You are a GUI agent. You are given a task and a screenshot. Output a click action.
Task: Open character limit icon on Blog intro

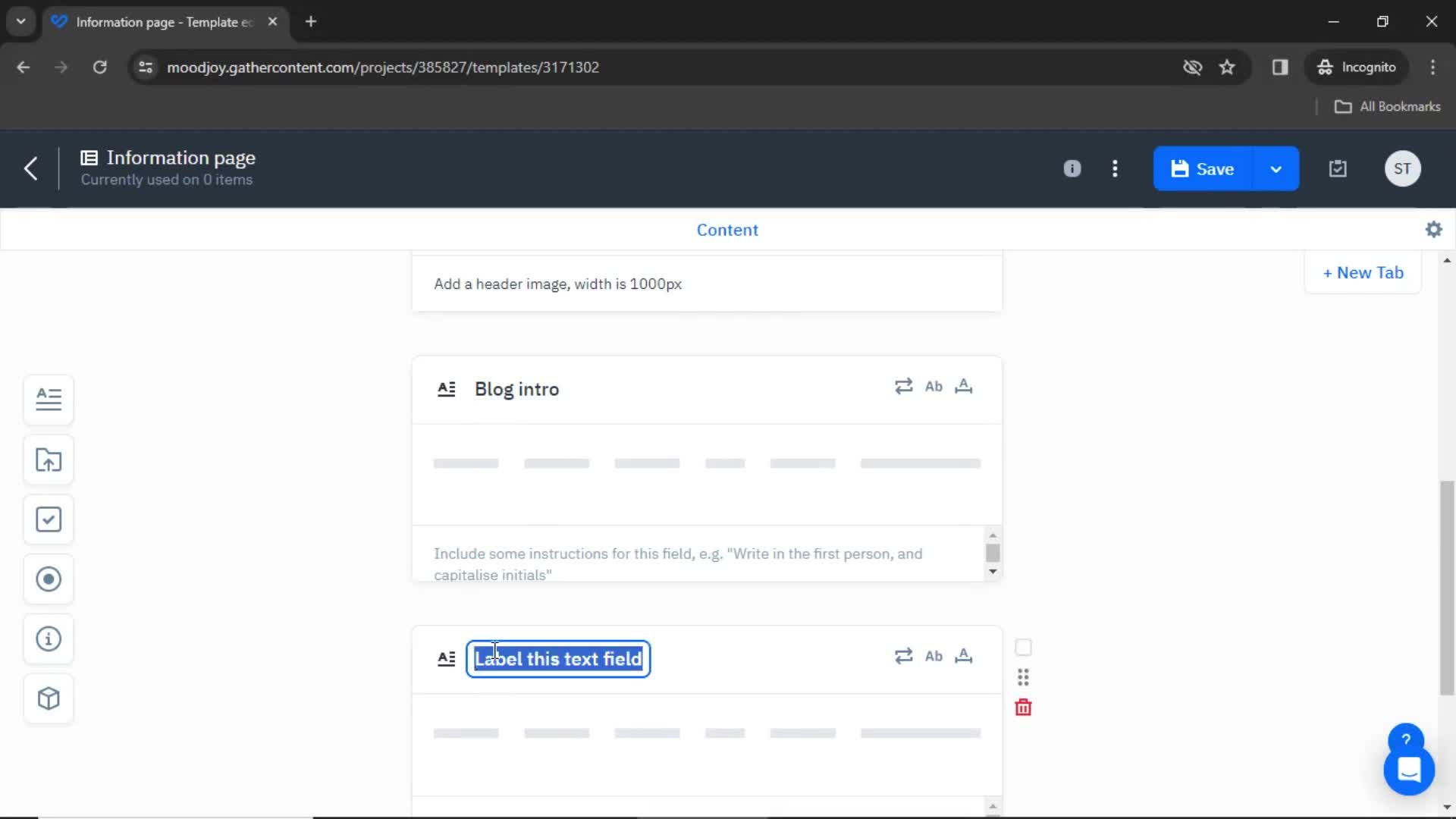(964, 387)
